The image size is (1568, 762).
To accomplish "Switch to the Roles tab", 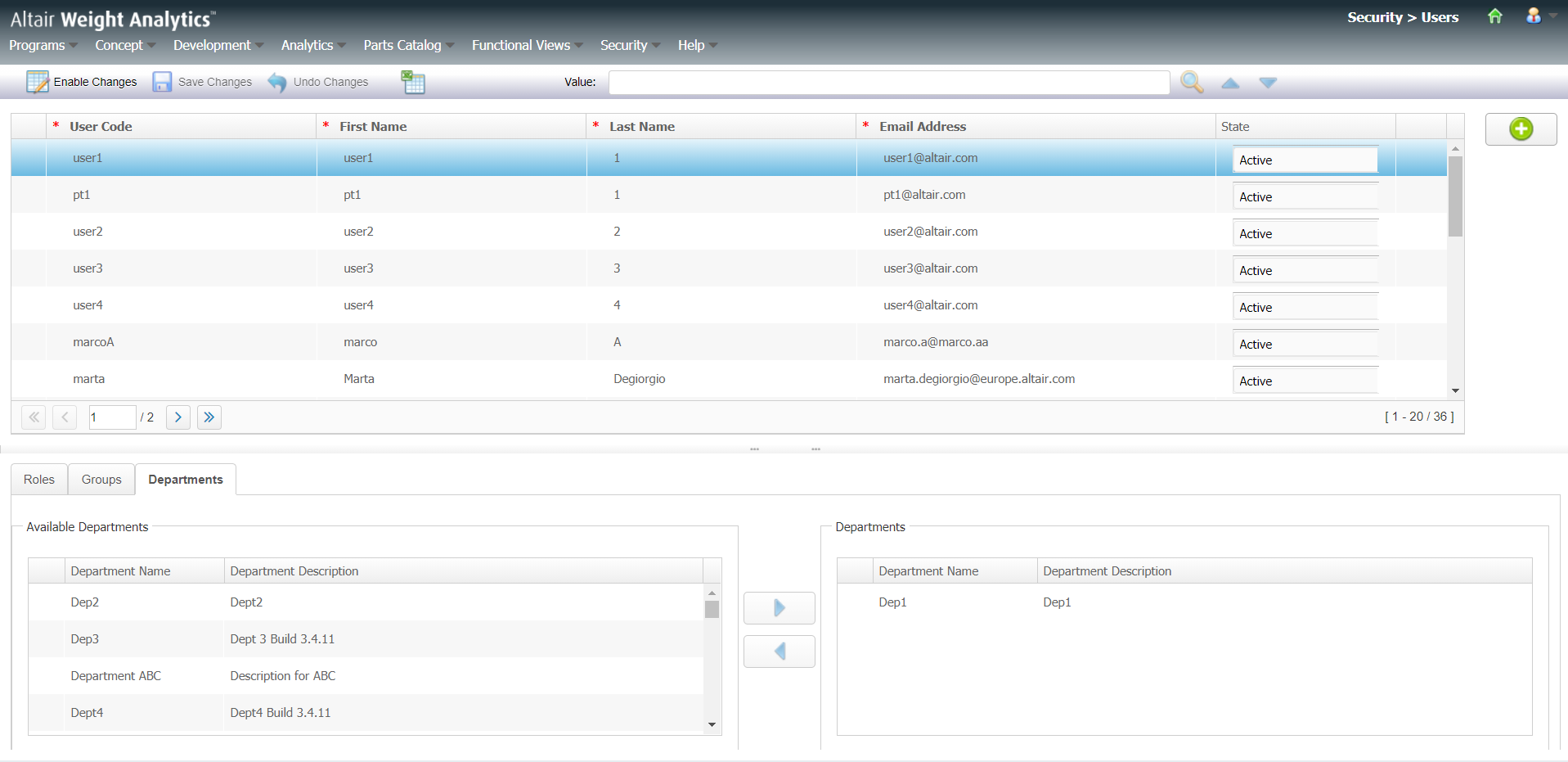I will coord(39,480).
